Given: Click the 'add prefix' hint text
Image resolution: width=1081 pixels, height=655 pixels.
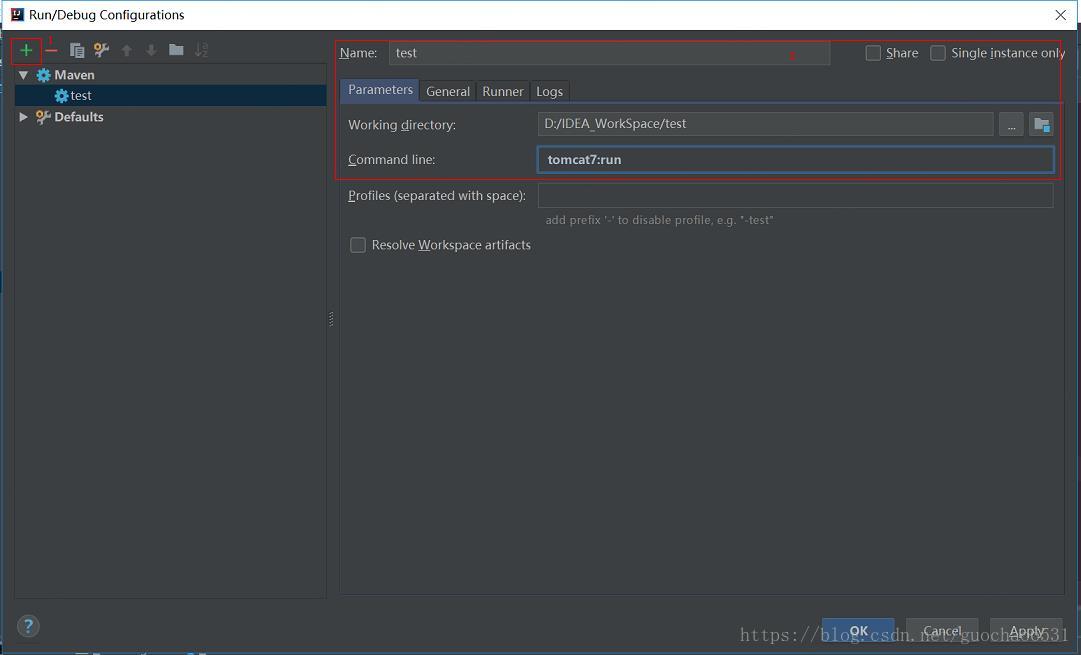Looking at the screenshot, I should point(659,220).
